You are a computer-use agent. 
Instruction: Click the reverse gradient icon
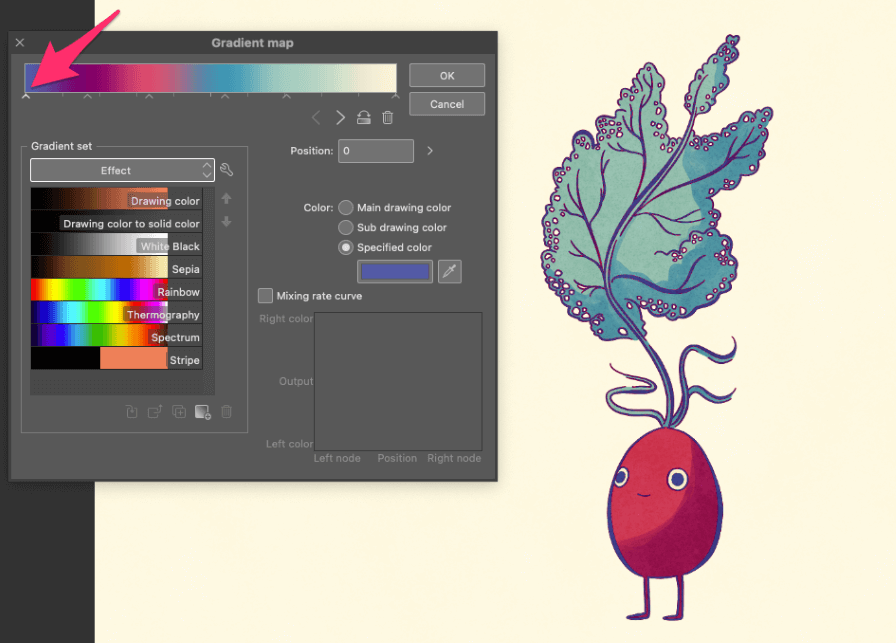click(363, 118)
